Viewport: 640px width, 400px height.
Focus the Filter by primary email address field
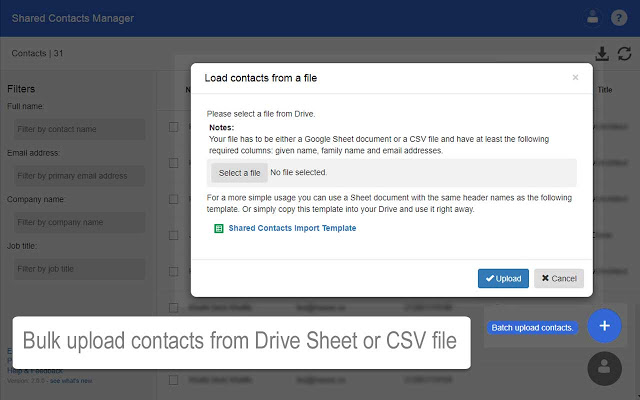tap(80, 176)
